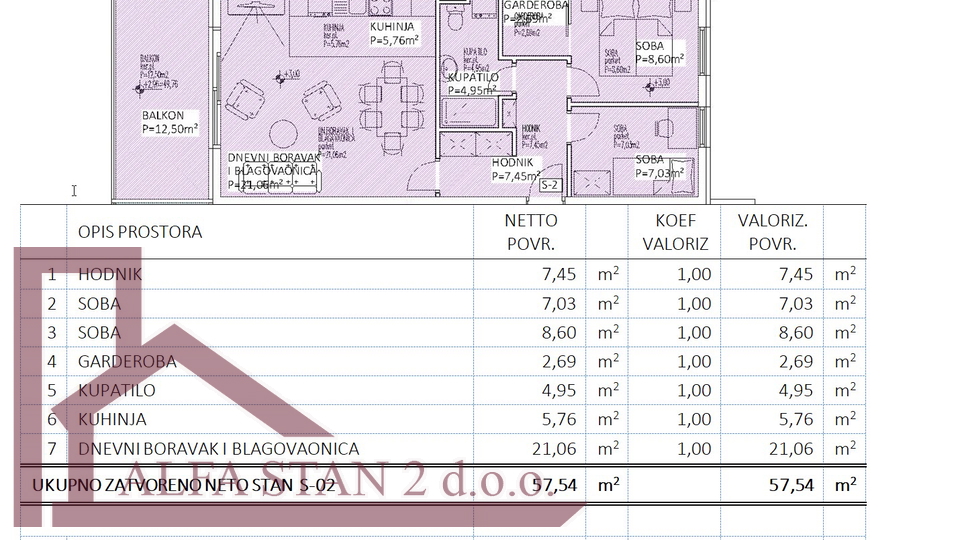The height and width of the screenshot is (540, 960).
Task: Select netto value 2,69 for GARDEROBA
Action: pos(559,361)
